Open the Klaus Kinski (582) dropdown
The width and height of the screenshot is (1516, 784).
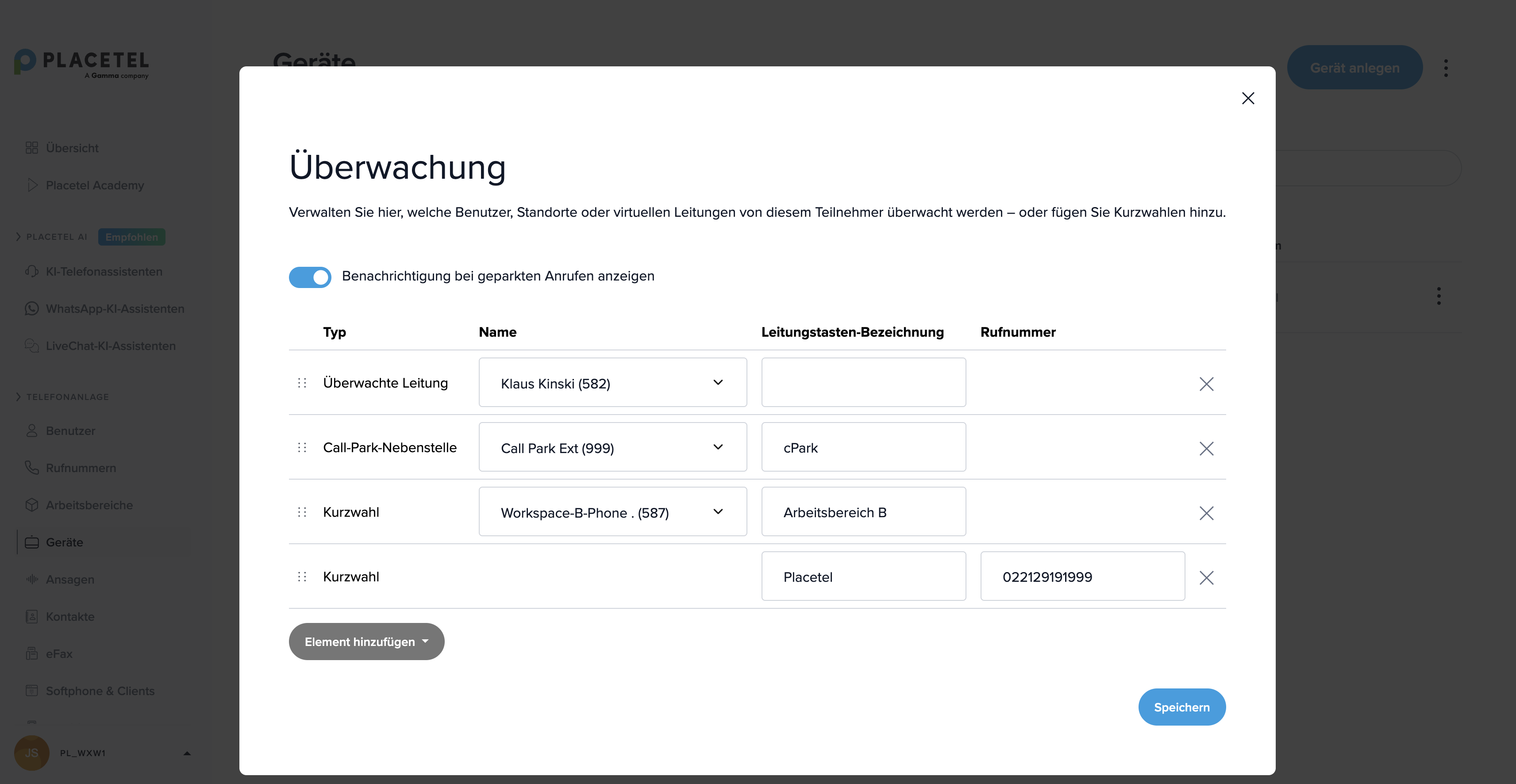pyautogui.click(x=612, y=383)
